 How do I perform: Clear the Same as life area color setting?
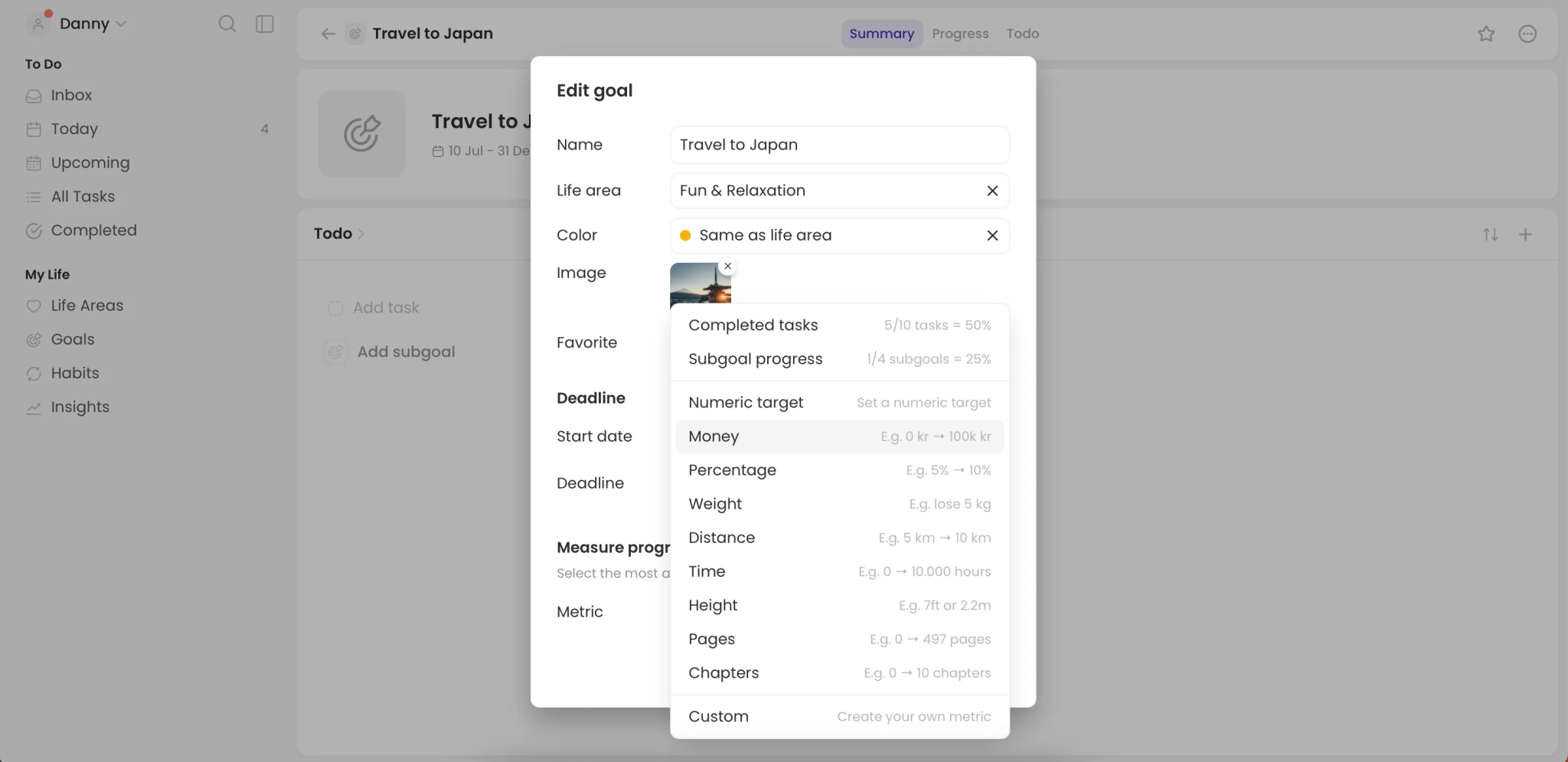[991, 235]
